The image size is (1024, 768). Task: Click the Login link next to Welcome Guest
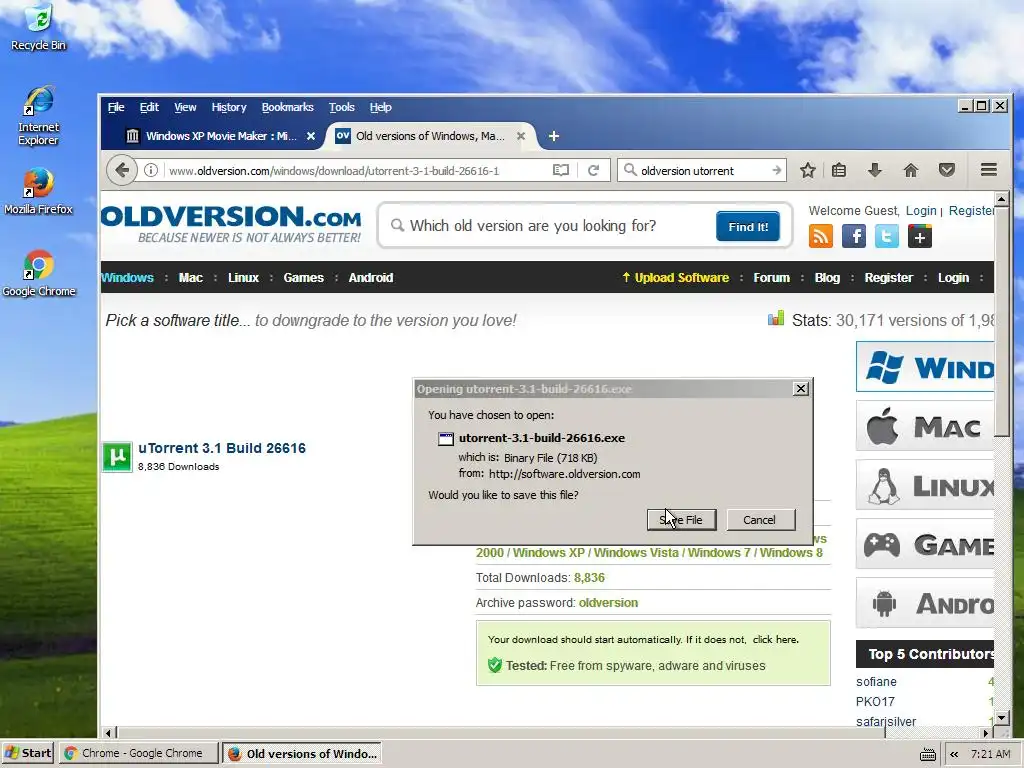click(921, 210)
